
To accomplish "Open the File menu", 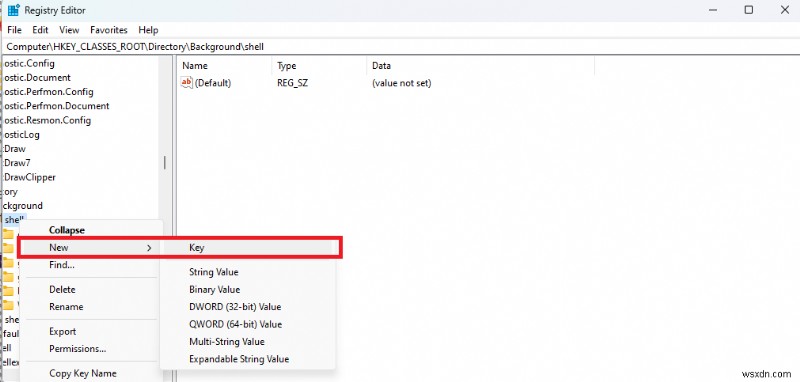I will click(14, 30).
